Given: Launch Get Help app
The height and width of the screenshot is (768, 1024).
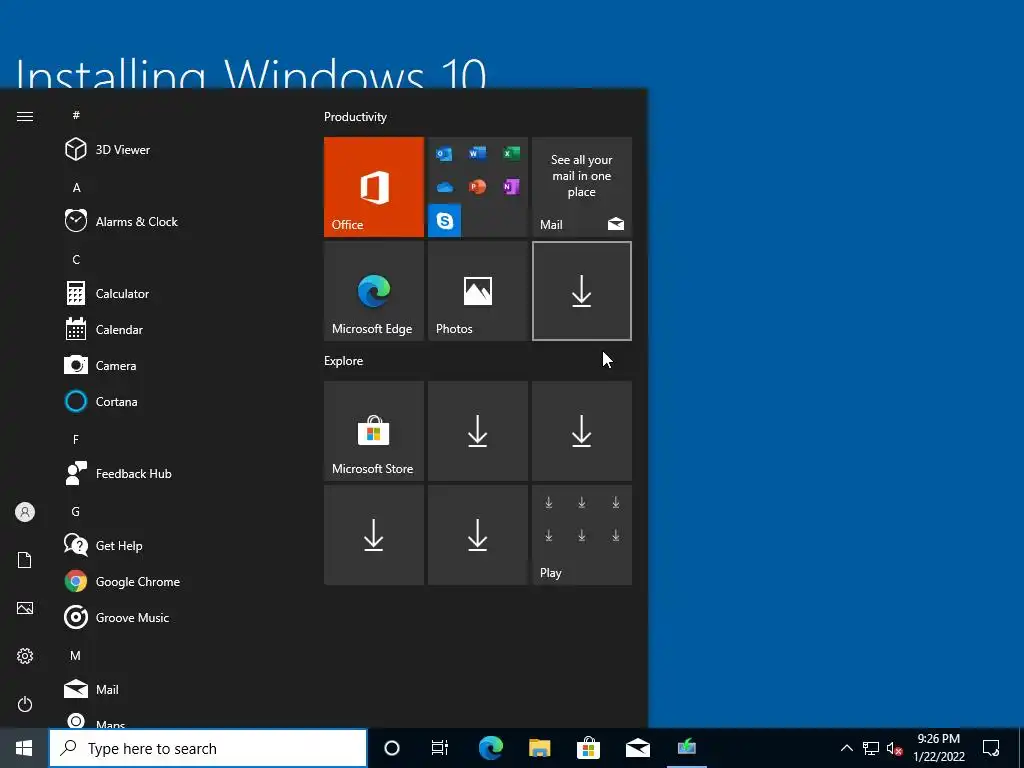Looking at the screenshot, I should coord(176,545).
